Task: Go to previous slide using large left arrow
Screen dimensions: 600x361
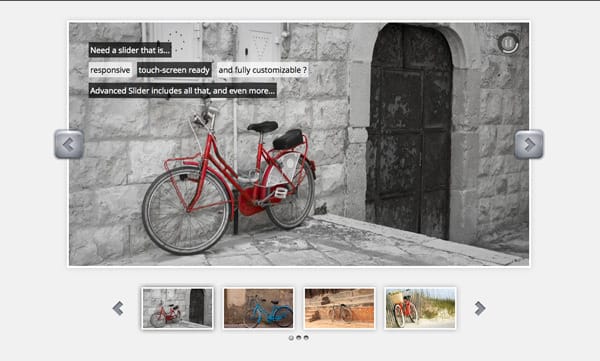Action: pos(69,144)
